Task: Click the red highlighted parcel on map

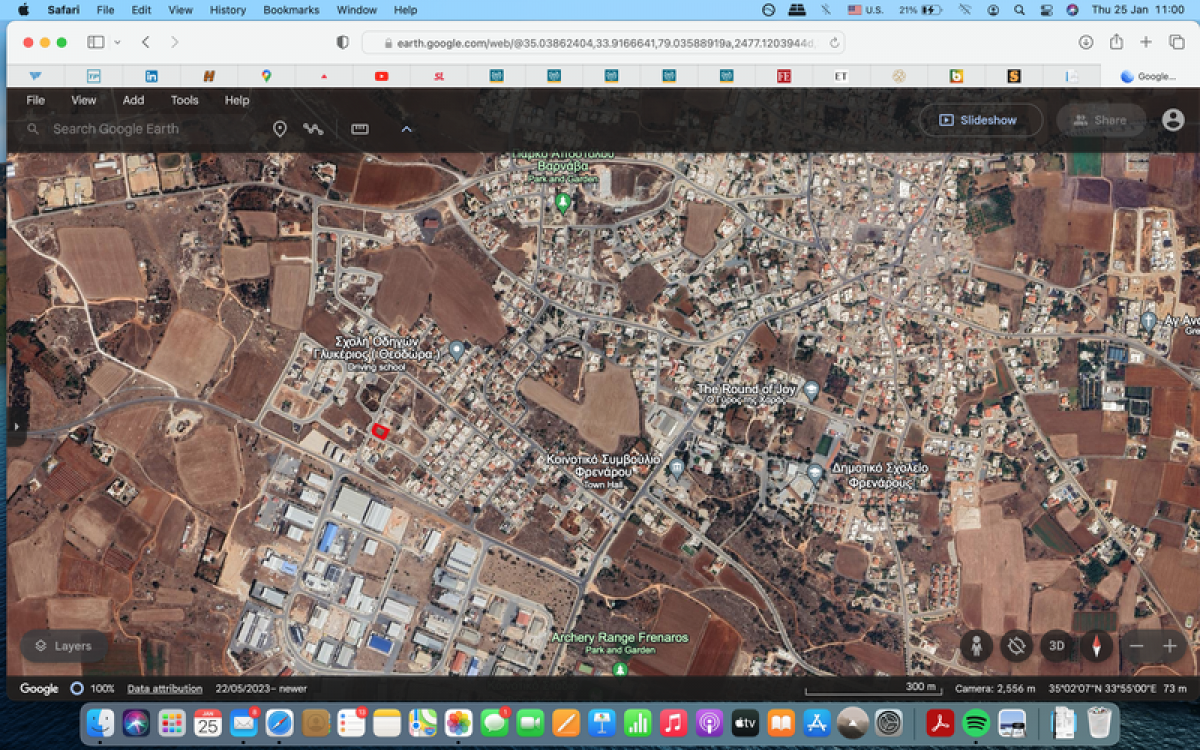Action: pos(380,431)
